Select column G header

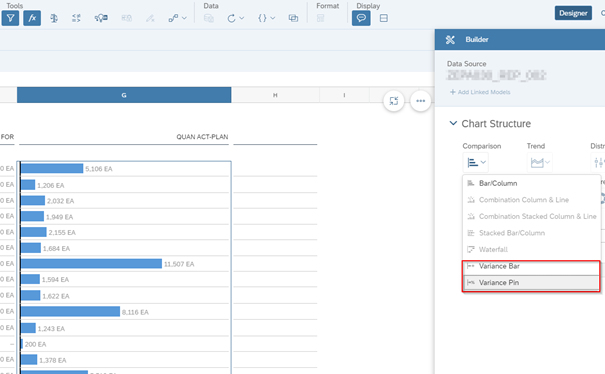point(124,95)
